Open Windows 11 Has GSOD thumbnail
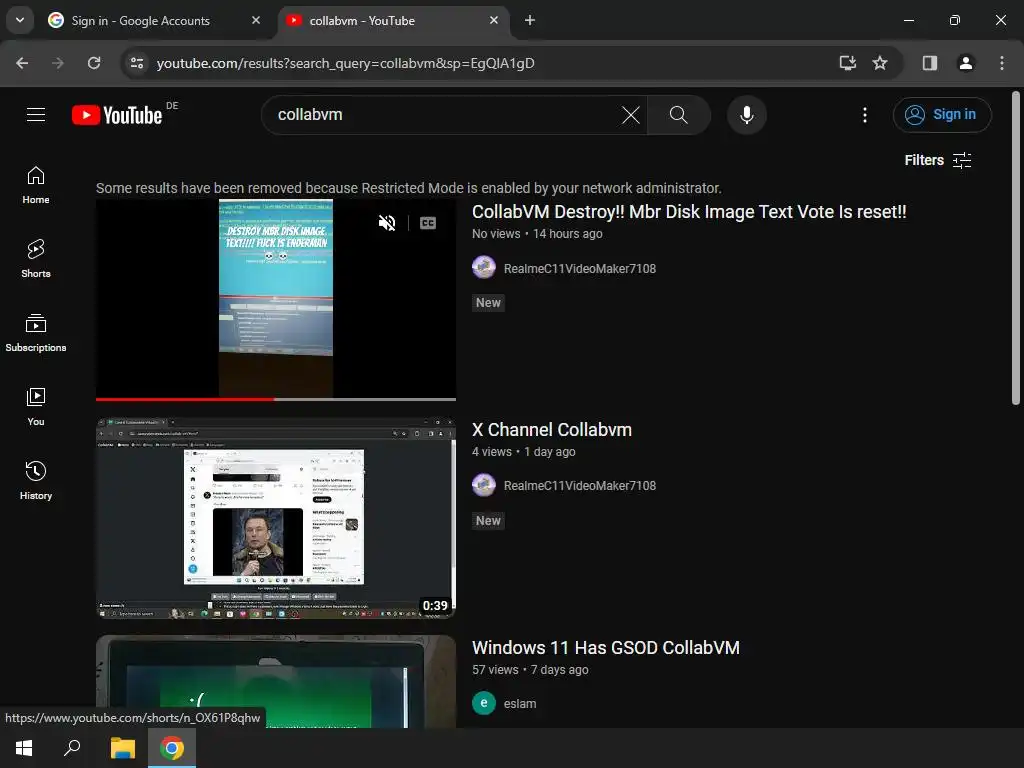 (276, 681)
